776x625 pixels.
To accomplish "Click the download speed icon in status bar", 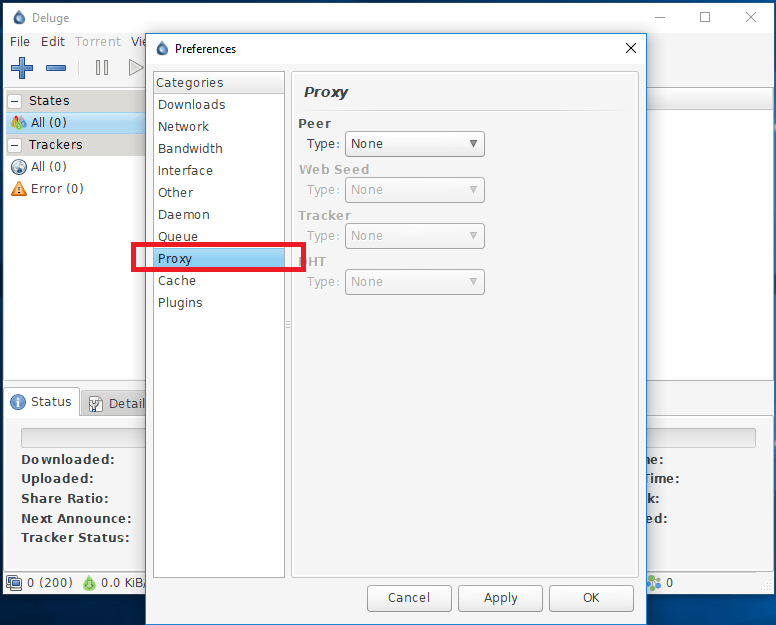I will click(89, 583).
